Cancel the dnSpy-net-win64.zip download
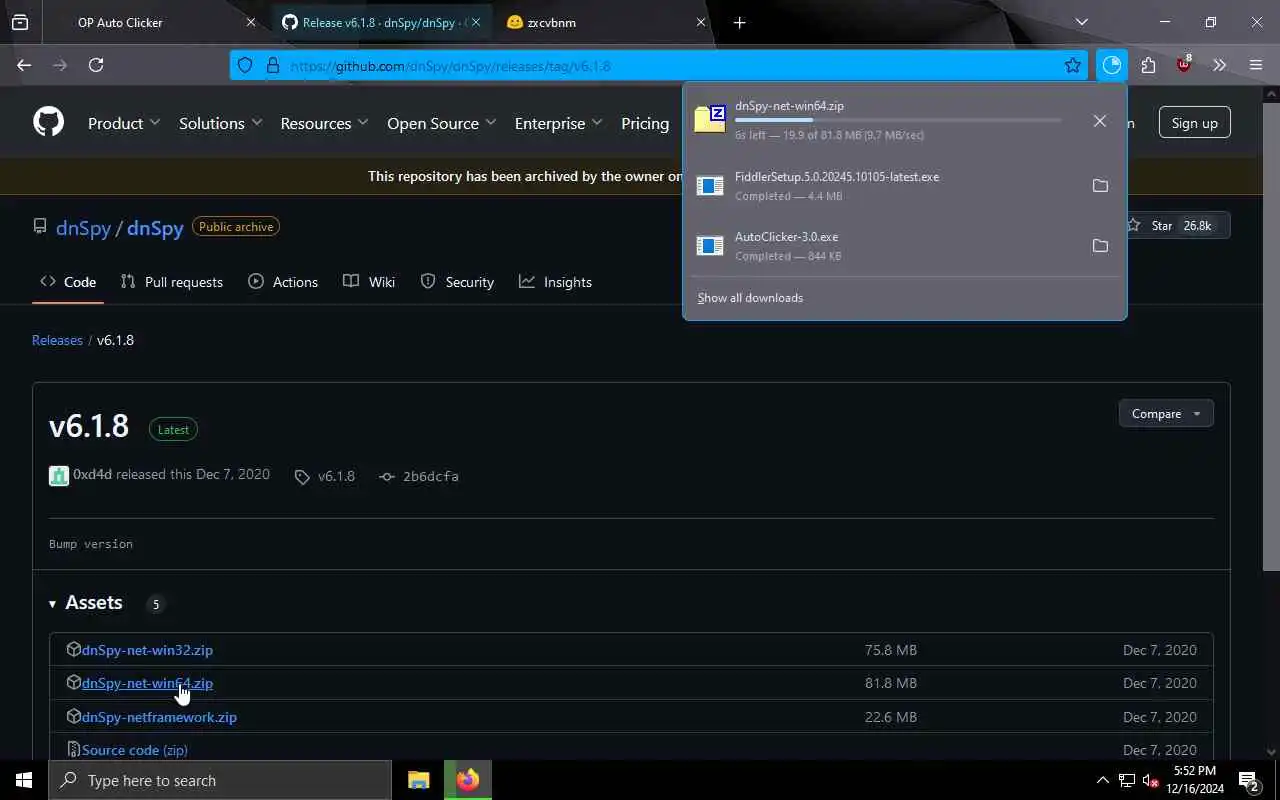 pos(1099,120)
